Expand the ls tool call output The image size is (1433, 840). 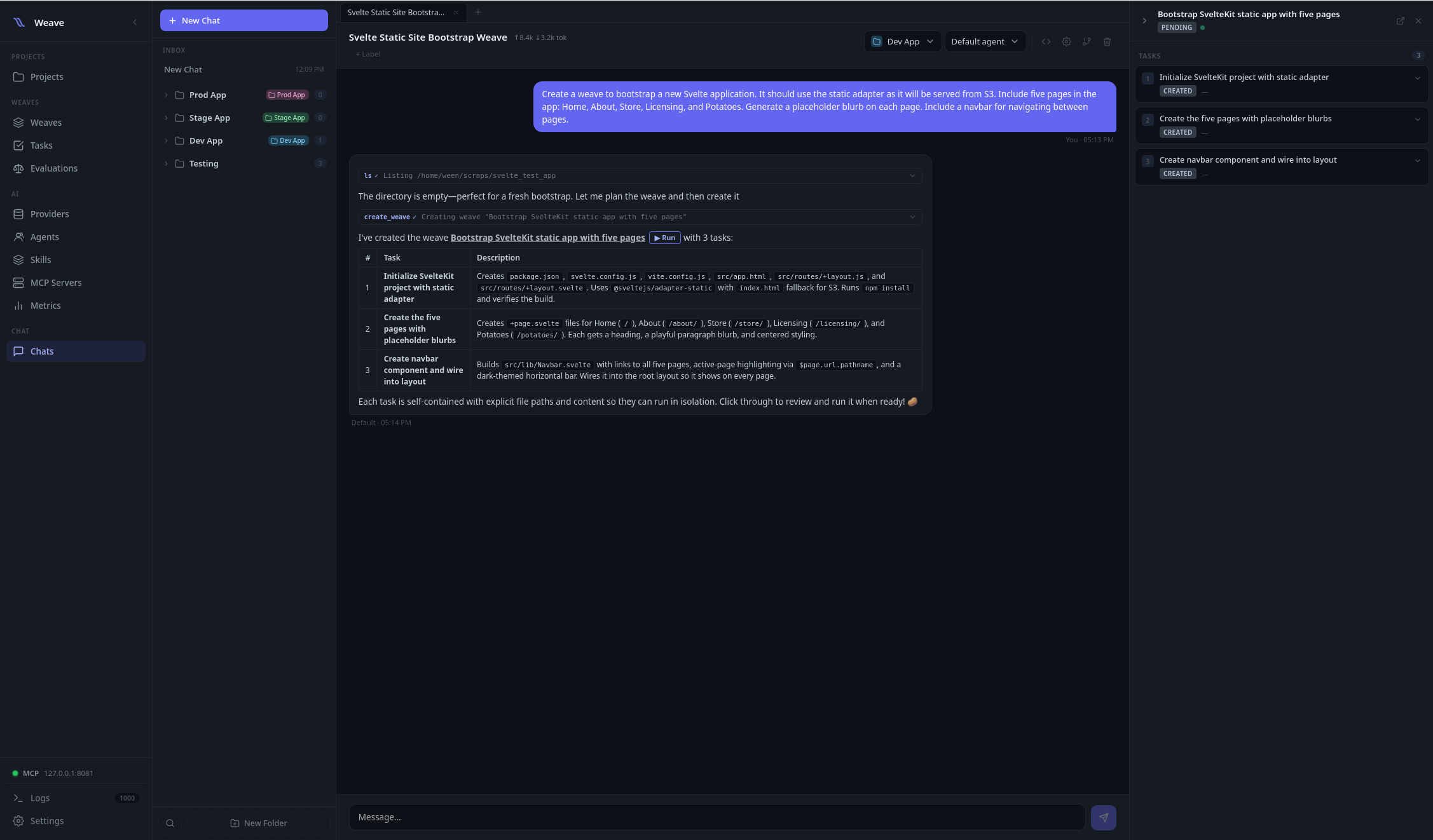click(912, 175)
